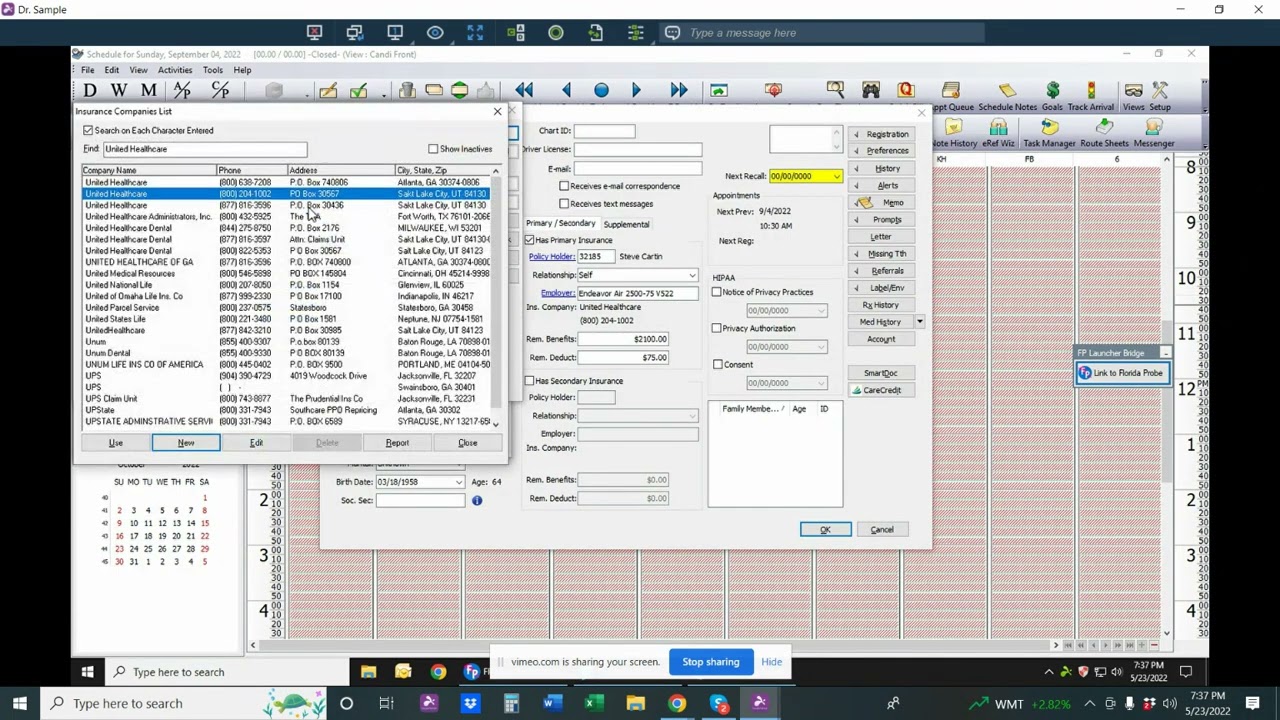
Task: Open the Appt Queue tool
Action: pyautogui.click(x=951, y=97)
